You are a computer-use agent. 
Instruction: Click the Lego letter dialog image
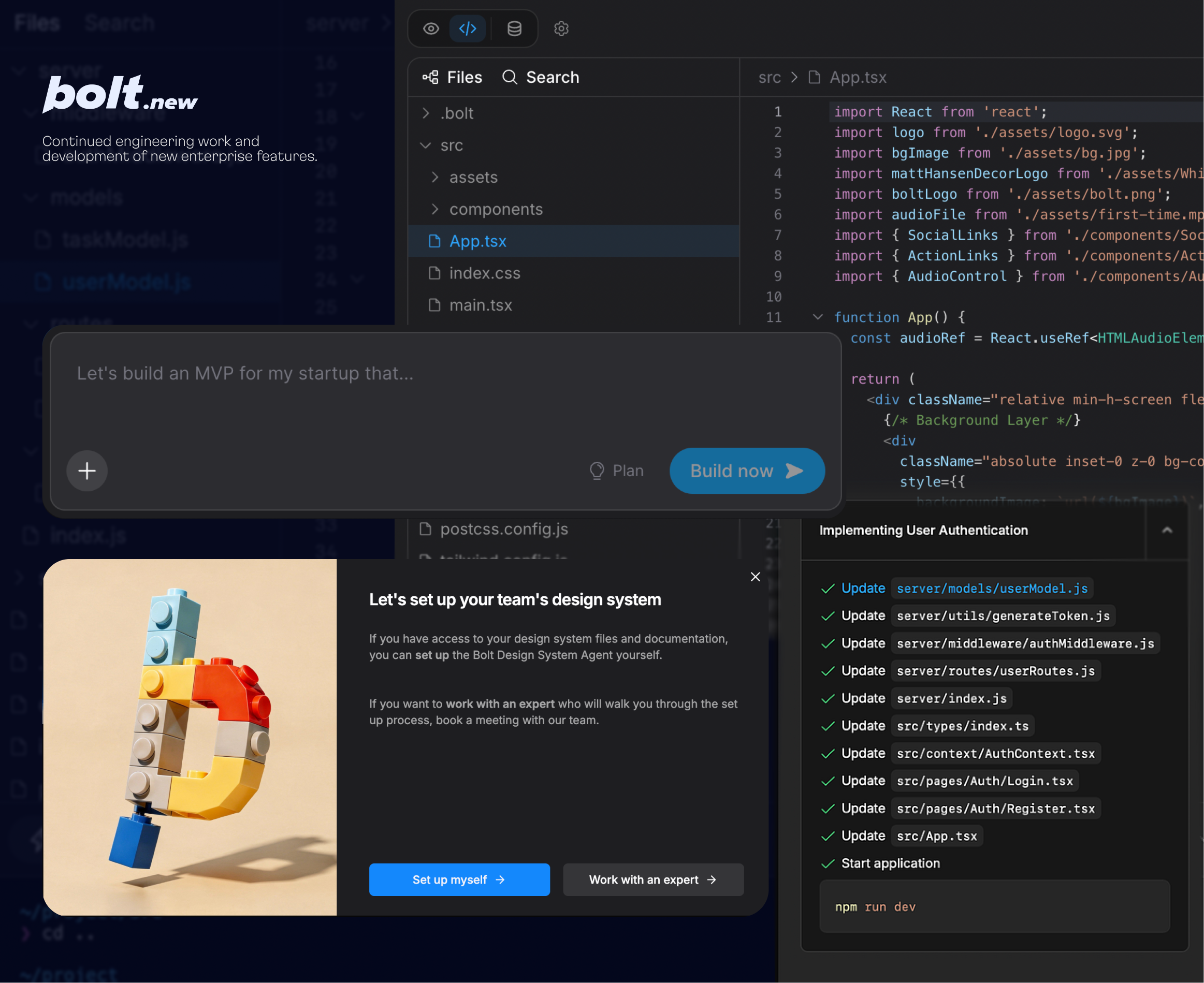(x=190, y=737)
